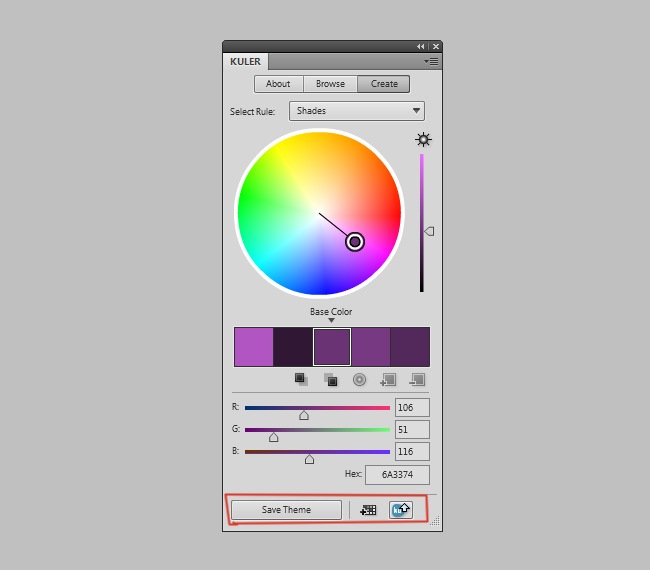The height and width of the screenshot is (570, 650).
Task: Click the red channel slider handle
Action: 304,414
